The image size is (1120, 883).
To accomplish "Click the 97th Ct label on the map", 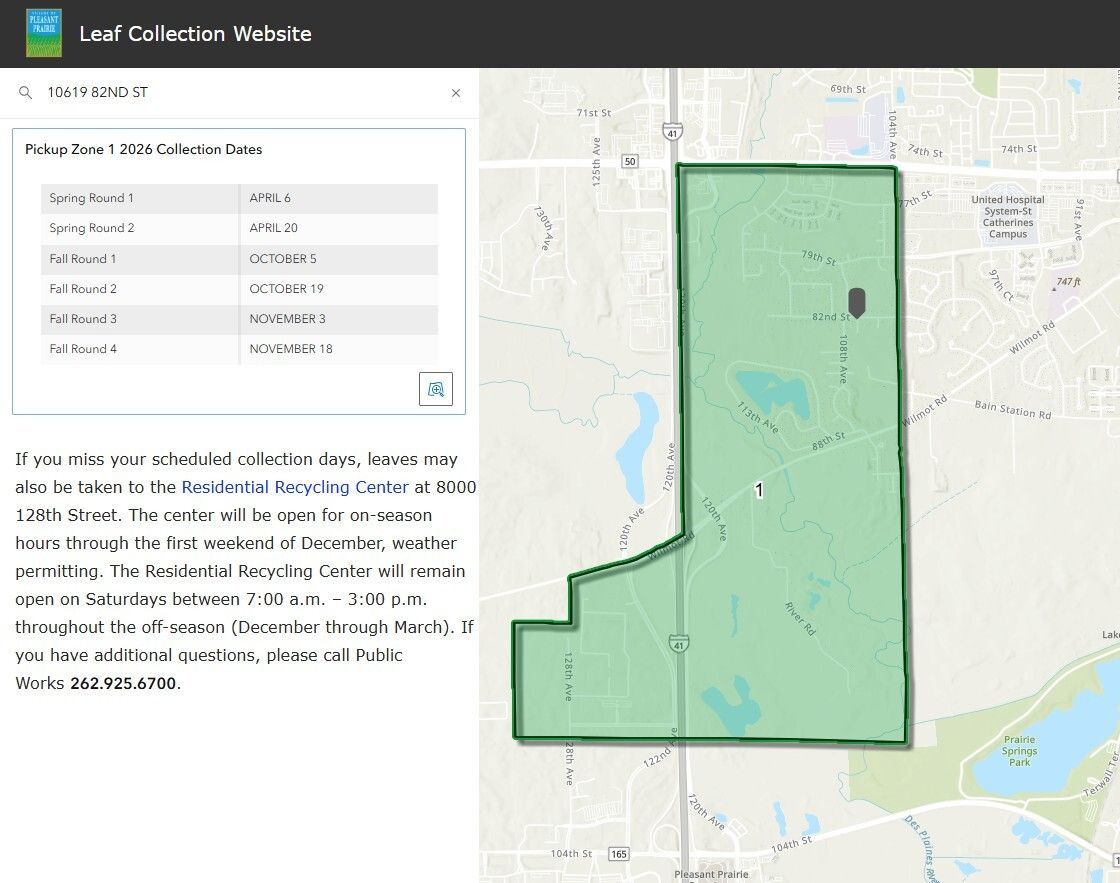I will 1000,285.
